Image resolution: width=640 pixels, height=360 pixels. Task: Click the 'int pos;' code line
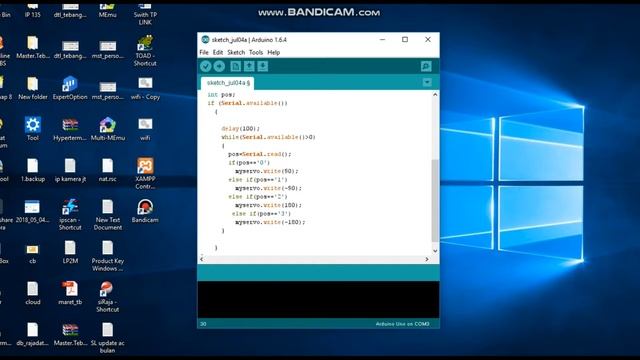point(221,95)
